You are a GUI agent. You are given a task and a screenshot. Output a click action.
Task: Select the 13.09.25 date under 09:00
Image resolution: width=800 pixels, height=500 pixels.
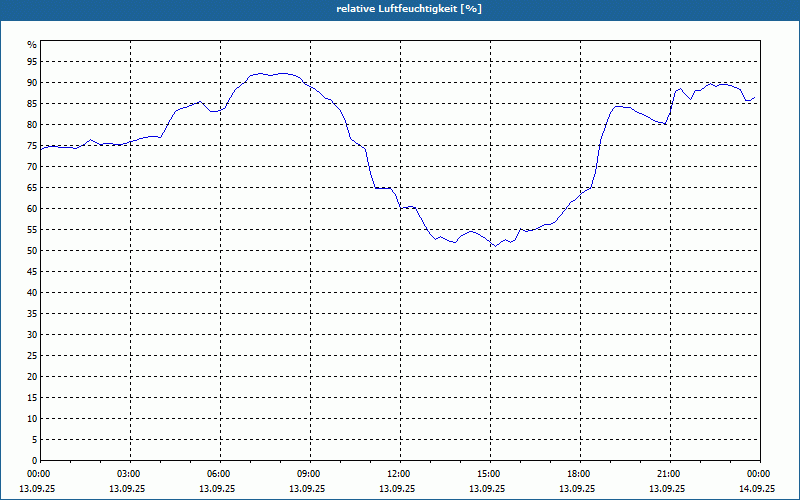[x=307, y=489]
